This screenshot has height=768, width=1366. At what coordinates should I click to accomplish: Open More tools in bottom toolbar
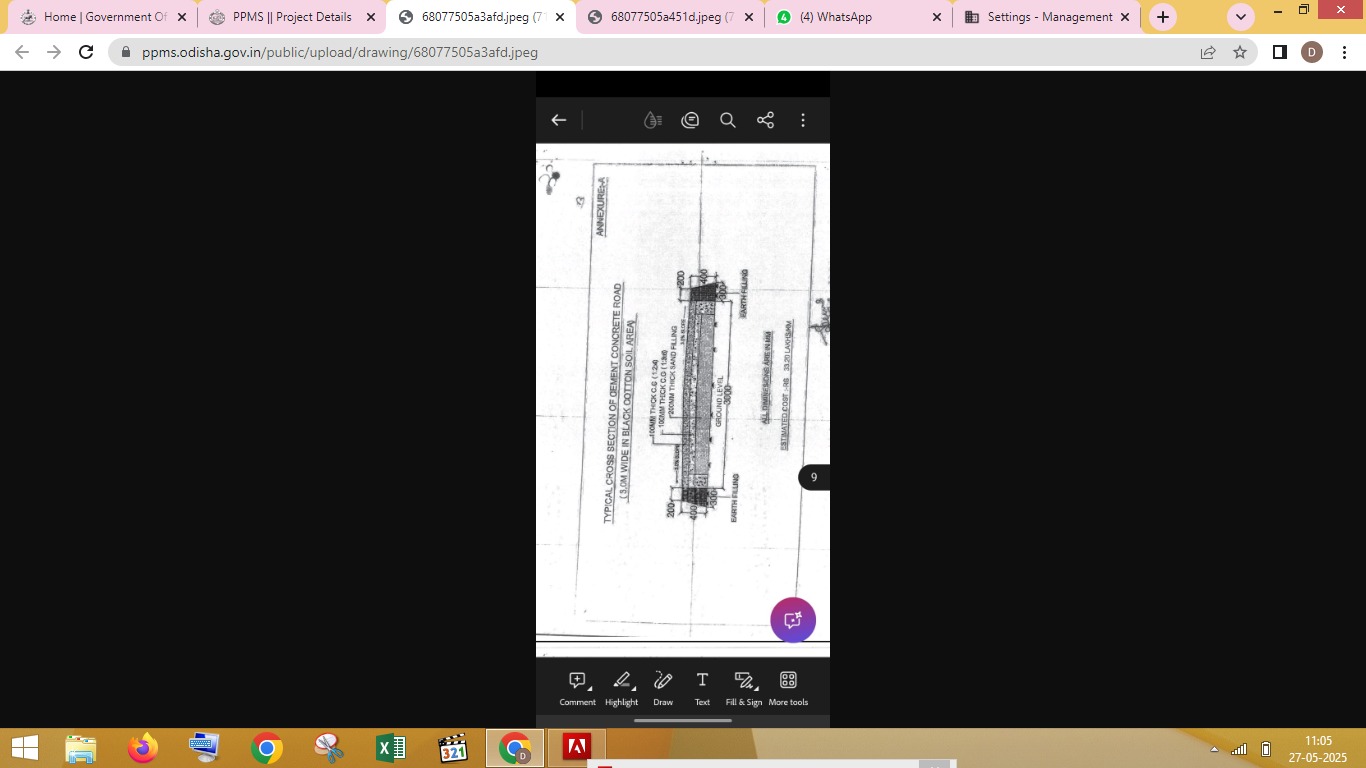pyautogui.click(x=788, y=687)
